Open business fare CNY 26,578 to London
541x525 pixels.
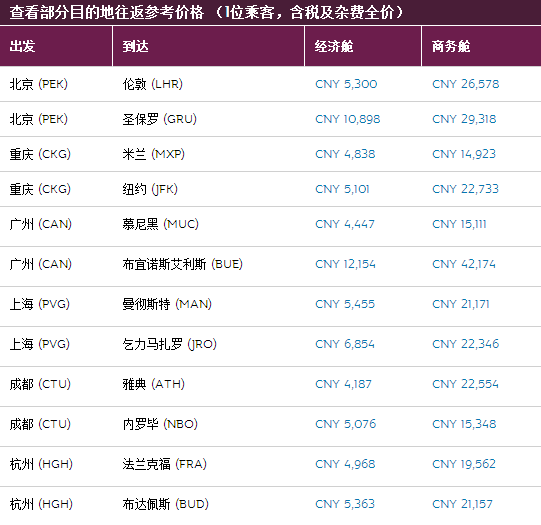pos(465,84)
